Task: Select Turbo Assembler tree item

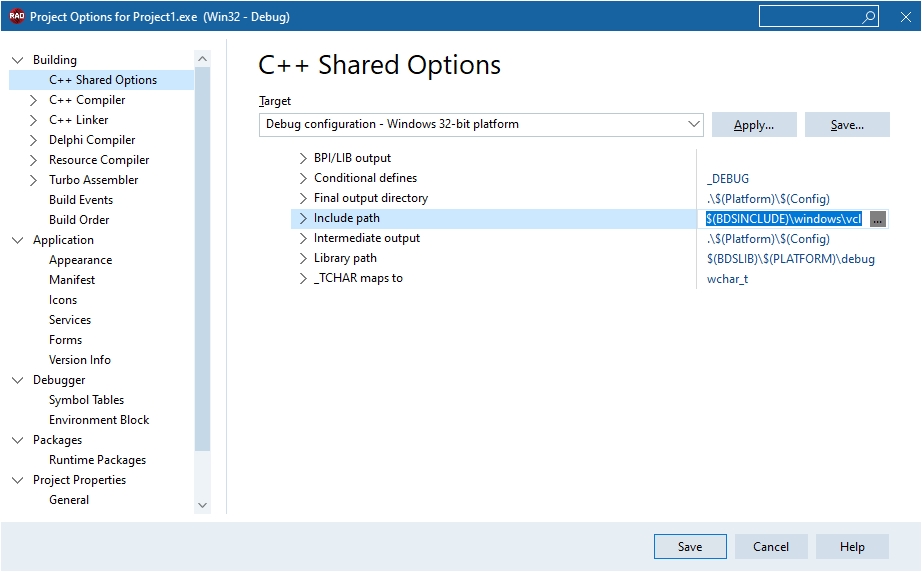Action: (x=93, y=180)
